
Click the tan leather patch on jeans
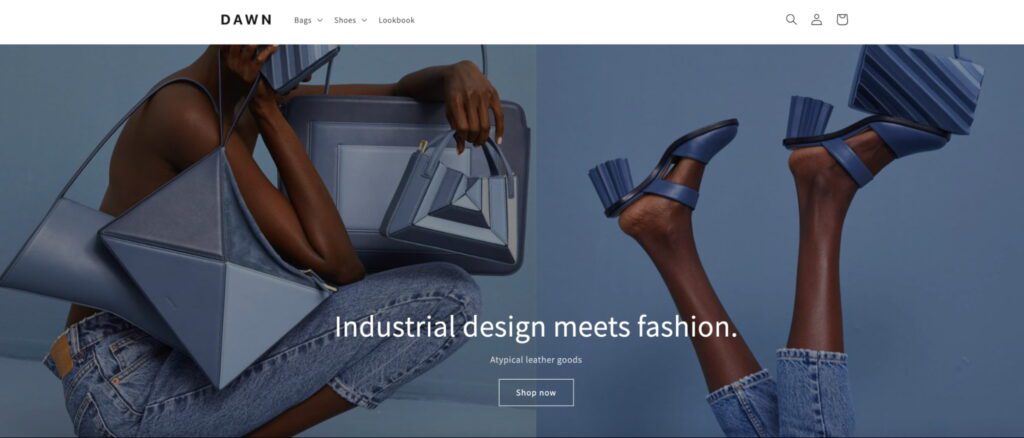[61, 356]
